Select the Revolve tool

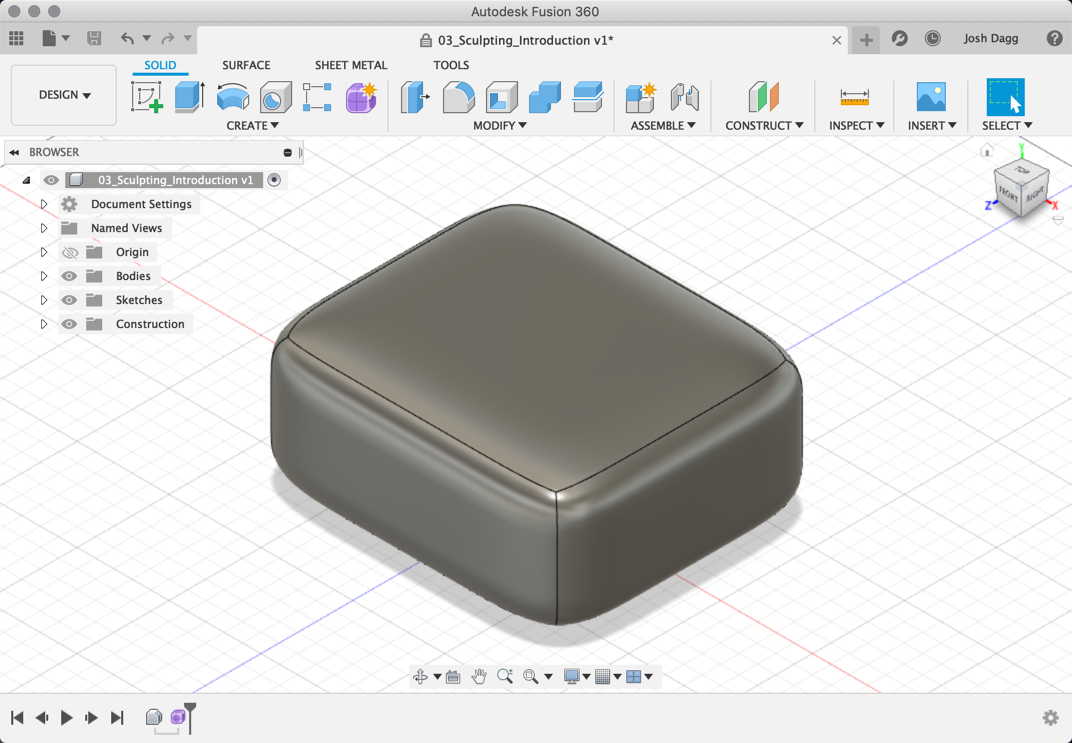click(x=232, y=96)
